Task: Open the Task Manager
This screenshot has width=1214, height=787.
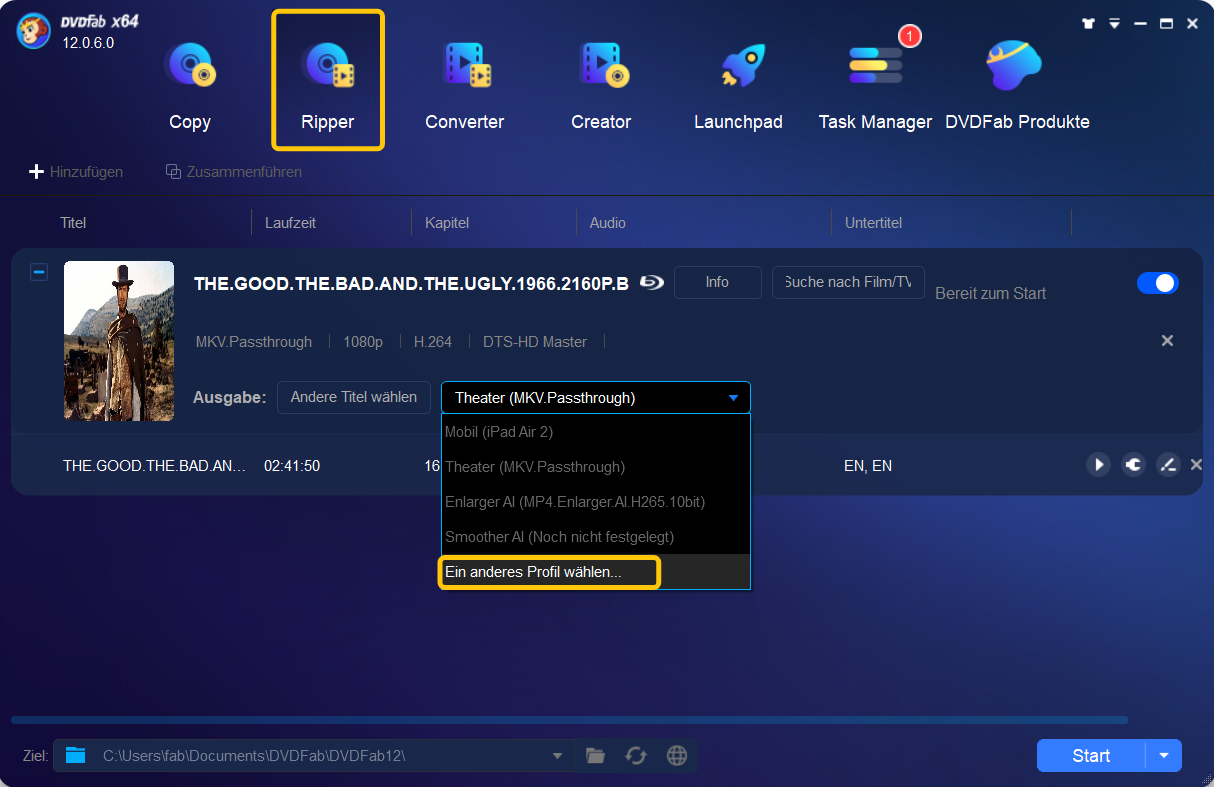Action: (875, 85)
